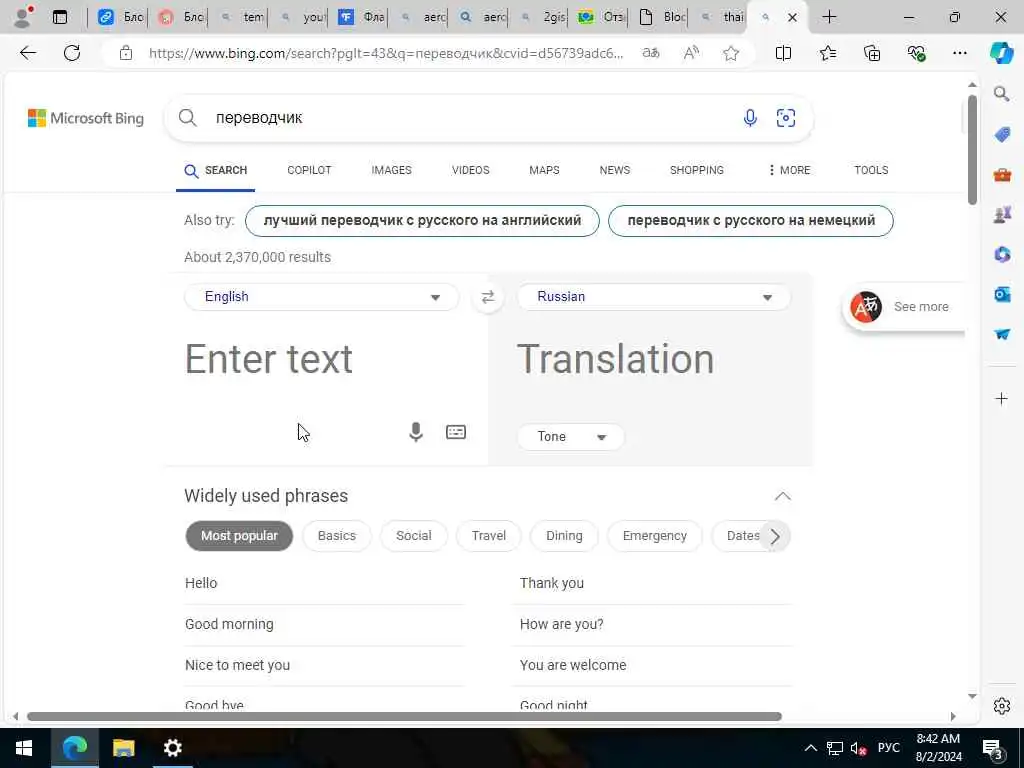
Task: Open the sidebar shopping tag icon
Action: 1002,135
